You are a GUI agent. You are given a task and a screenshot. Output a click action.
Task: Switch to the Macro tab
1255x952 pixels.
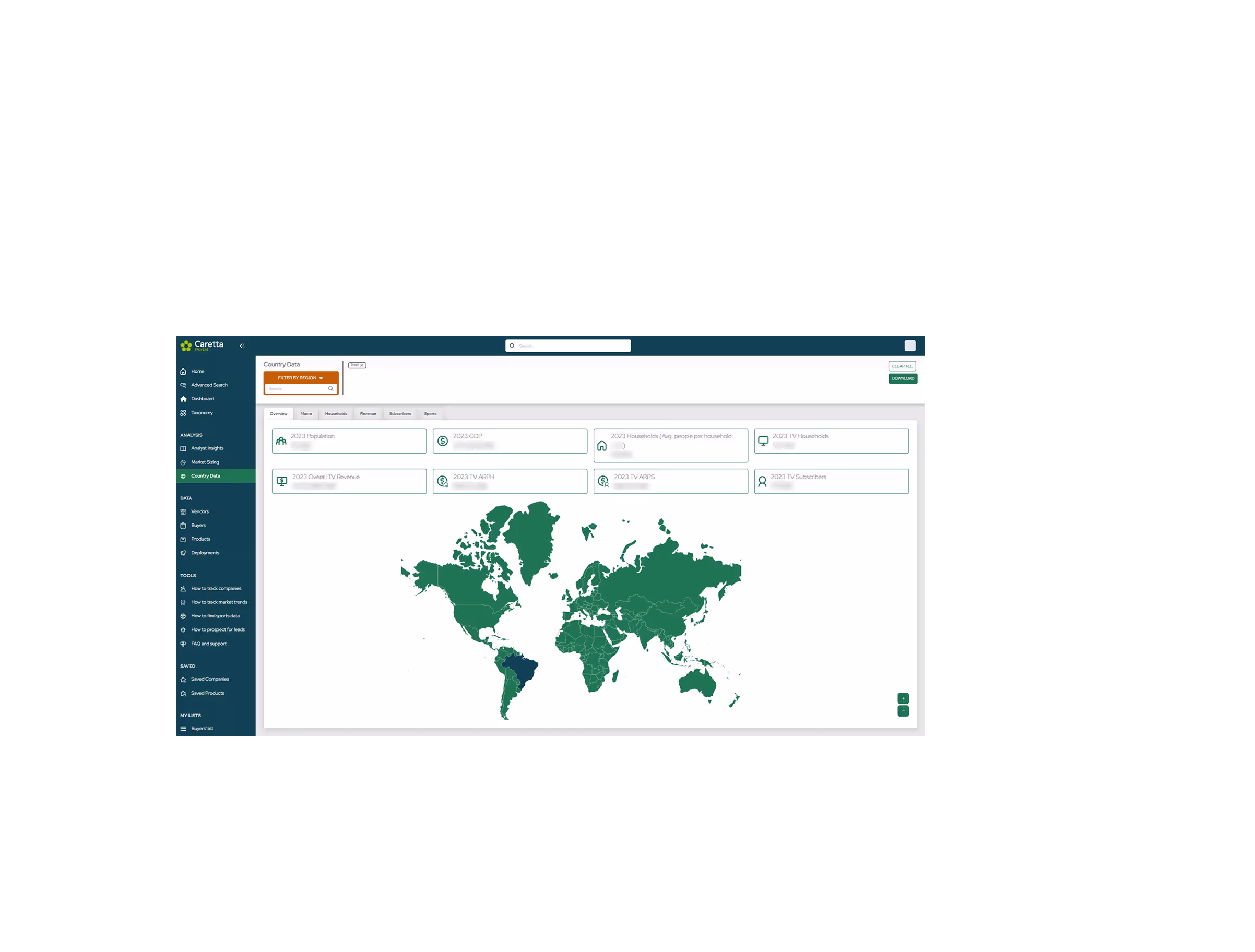click(306, 413)
